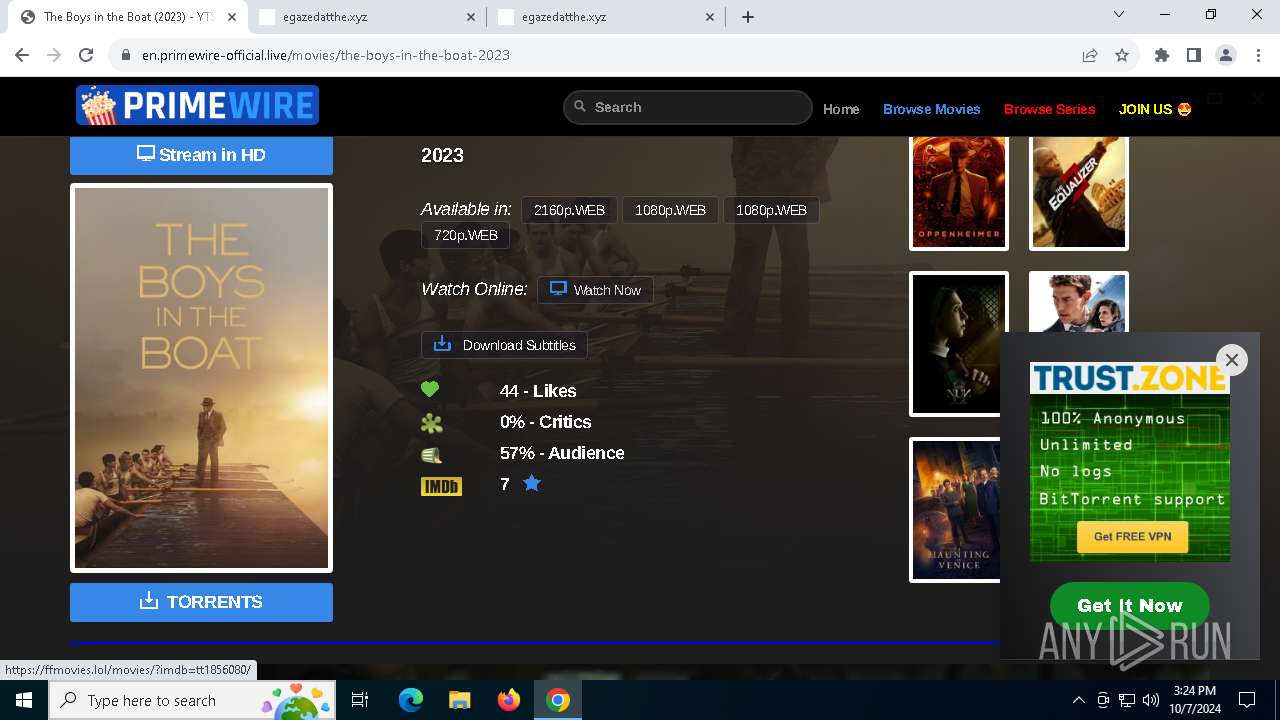Screen dimensions: 1280x720
Task: Go back with the browser back arrow
Action: [22, 55]
